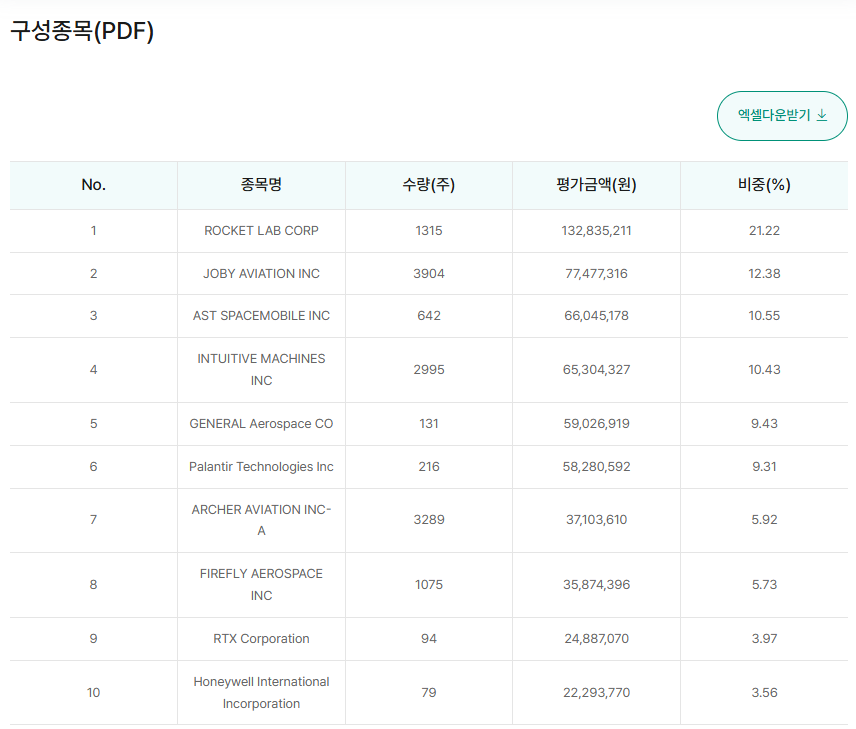Select ROCKET LAB CORP stock name
The image size is (856, 729).
tap(261, 230)
